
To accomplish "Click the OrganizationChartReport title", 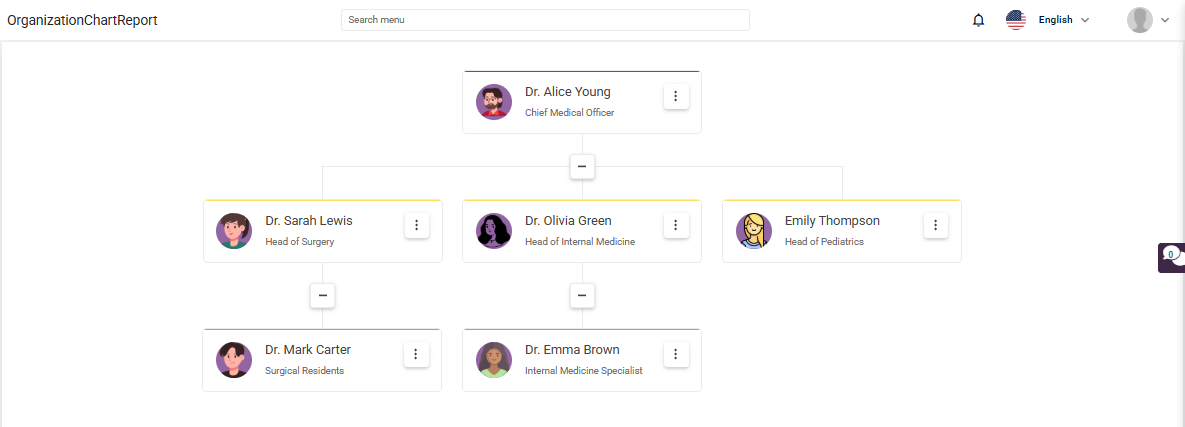I will click(x=82, y=20).
